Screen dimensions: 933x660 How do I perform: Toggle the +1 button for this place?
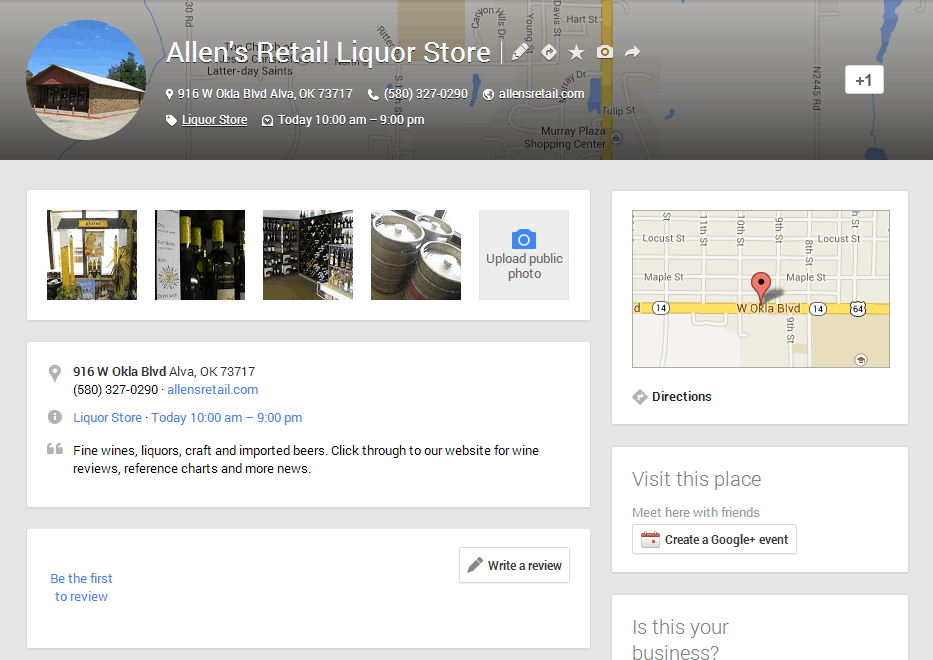coord(863,79)
